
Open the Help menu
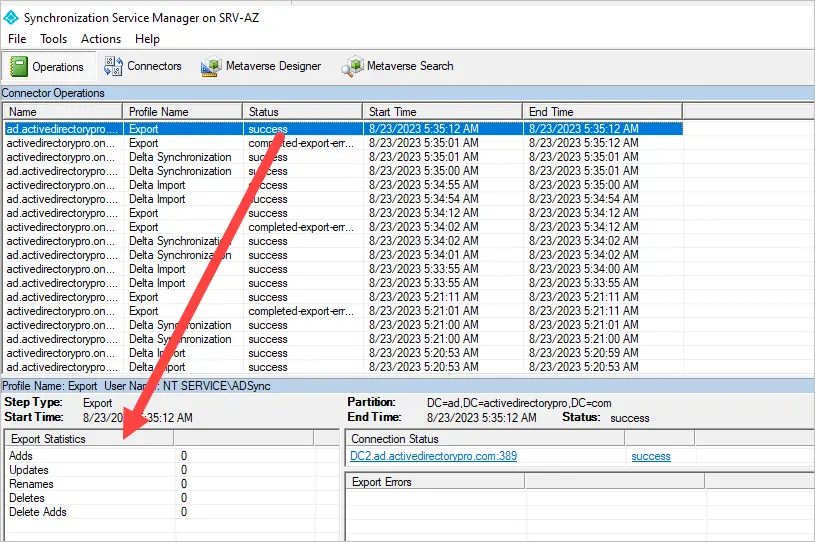tap(147, 39)
